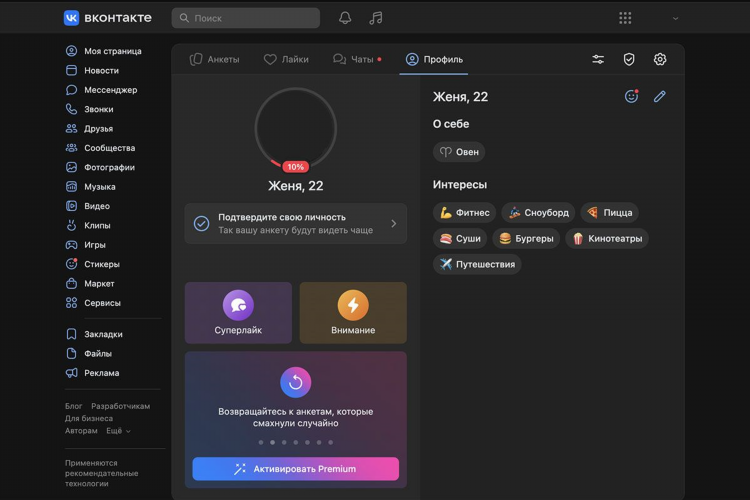Click the Путешествия interest chip

click(477, 264)
